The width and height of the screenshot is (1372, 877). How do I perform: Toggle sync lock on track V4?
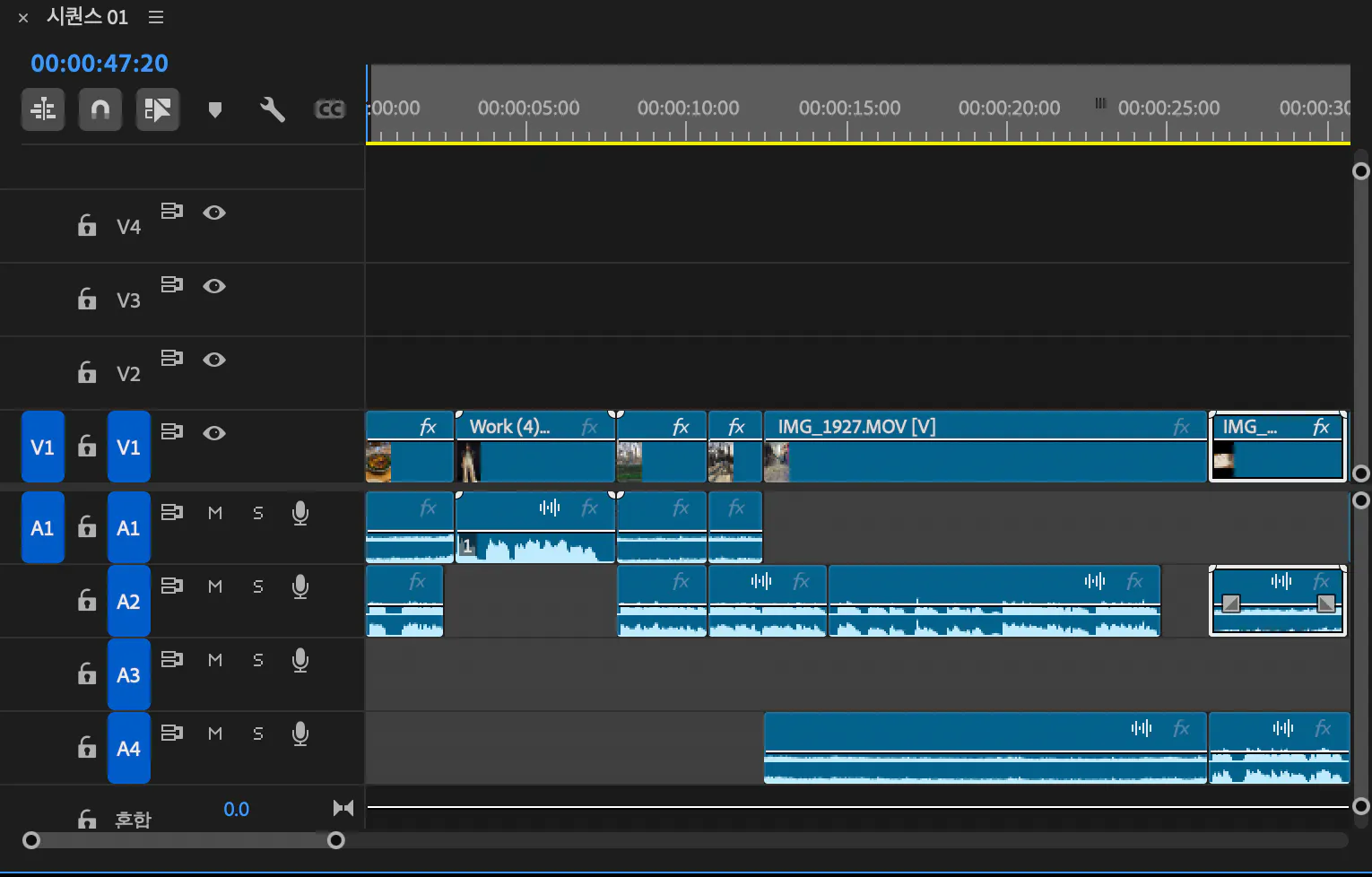point(171,212)
